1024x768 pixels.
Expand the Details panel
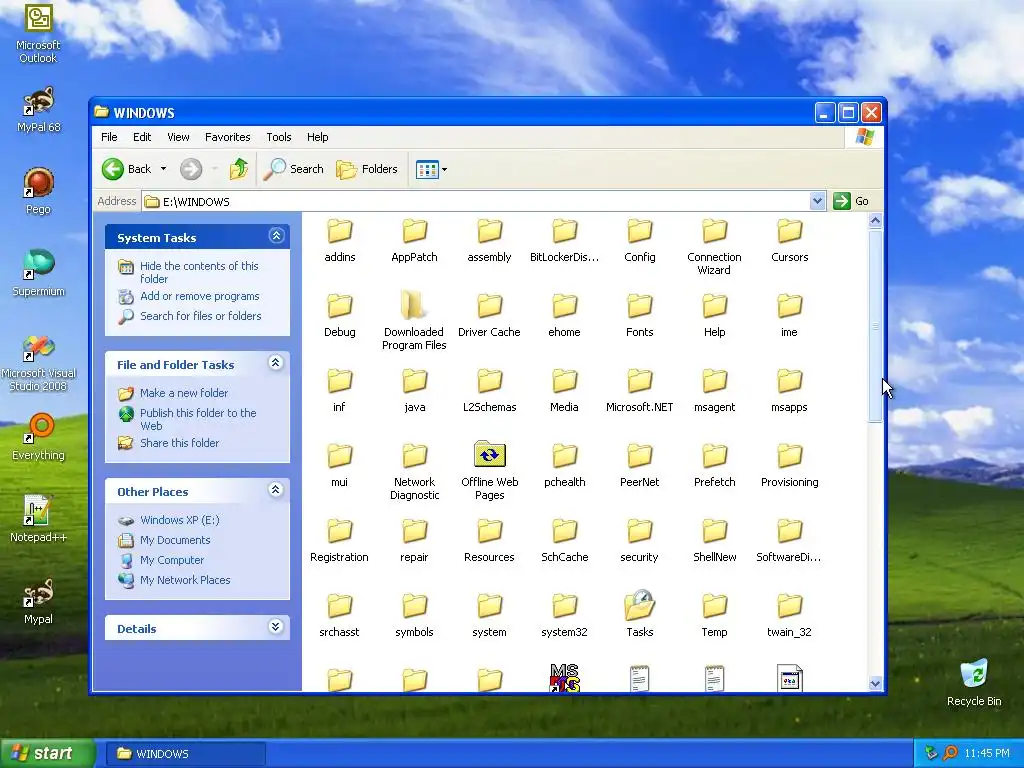pos(276,627)
